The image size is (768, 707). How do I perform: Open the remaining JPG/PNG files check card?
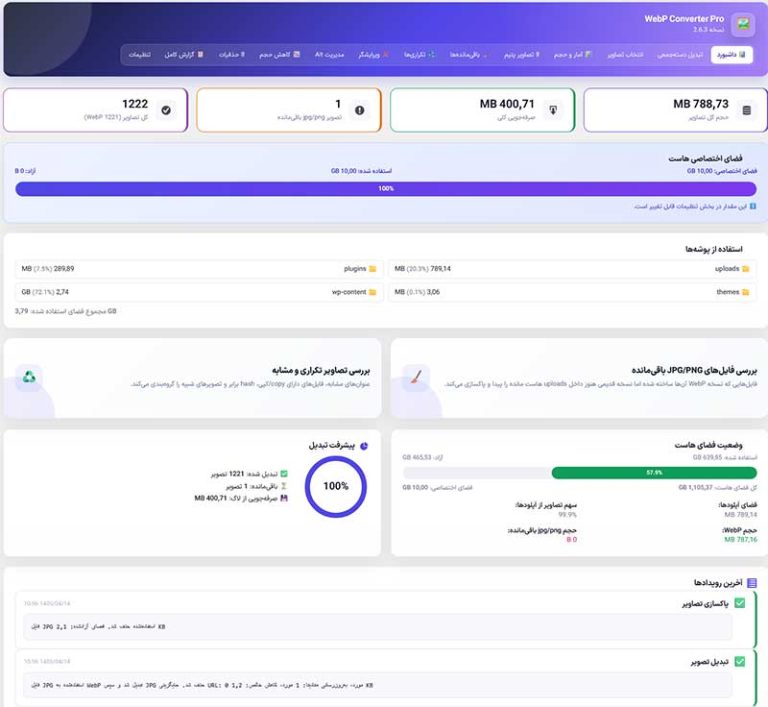pos(579,378)
